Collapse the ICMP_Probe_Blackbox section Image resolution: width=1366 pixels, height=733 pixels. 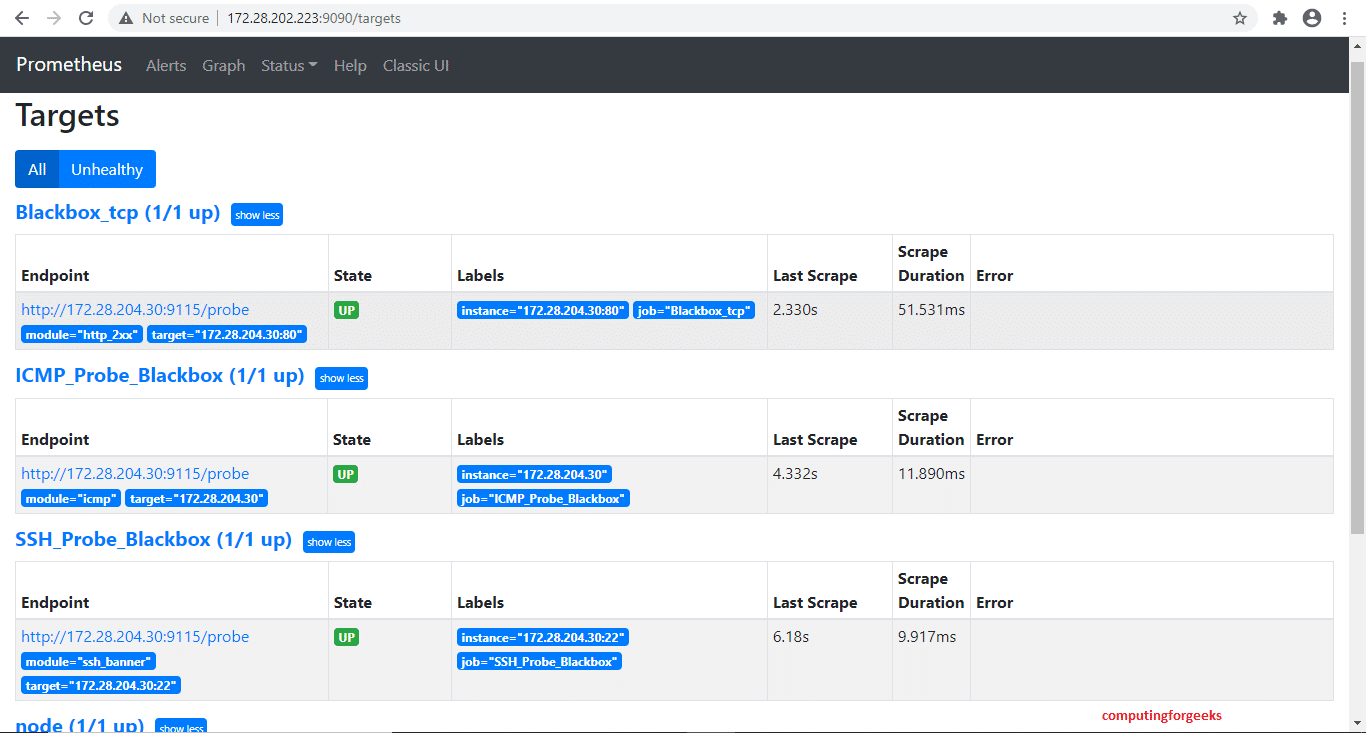point(341,378)
